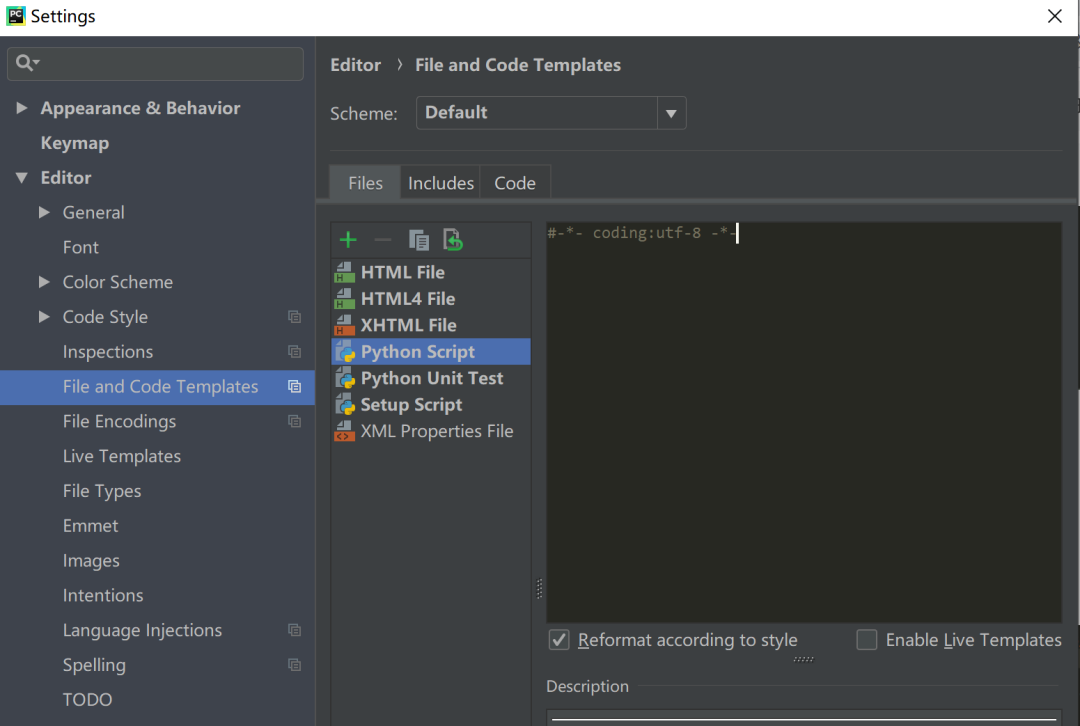Switch to the Code tab
The height and width of the screenshot is (726, 1080).
tap(515, 183)
